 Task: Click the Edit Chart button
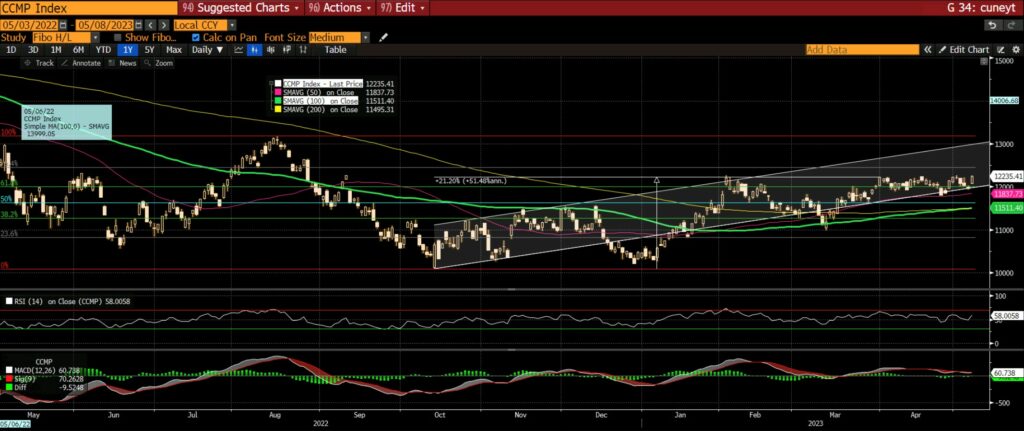coord(966,49)
